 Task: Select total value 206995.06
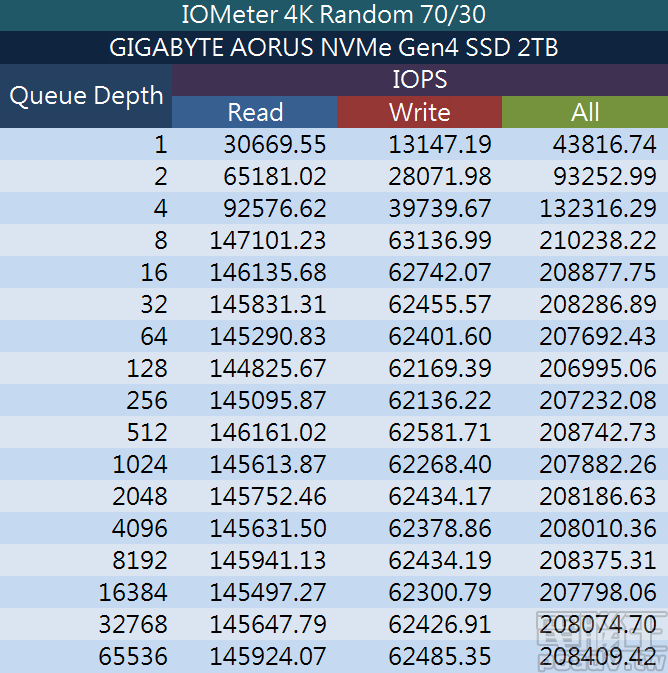click(x=598, y=368)
